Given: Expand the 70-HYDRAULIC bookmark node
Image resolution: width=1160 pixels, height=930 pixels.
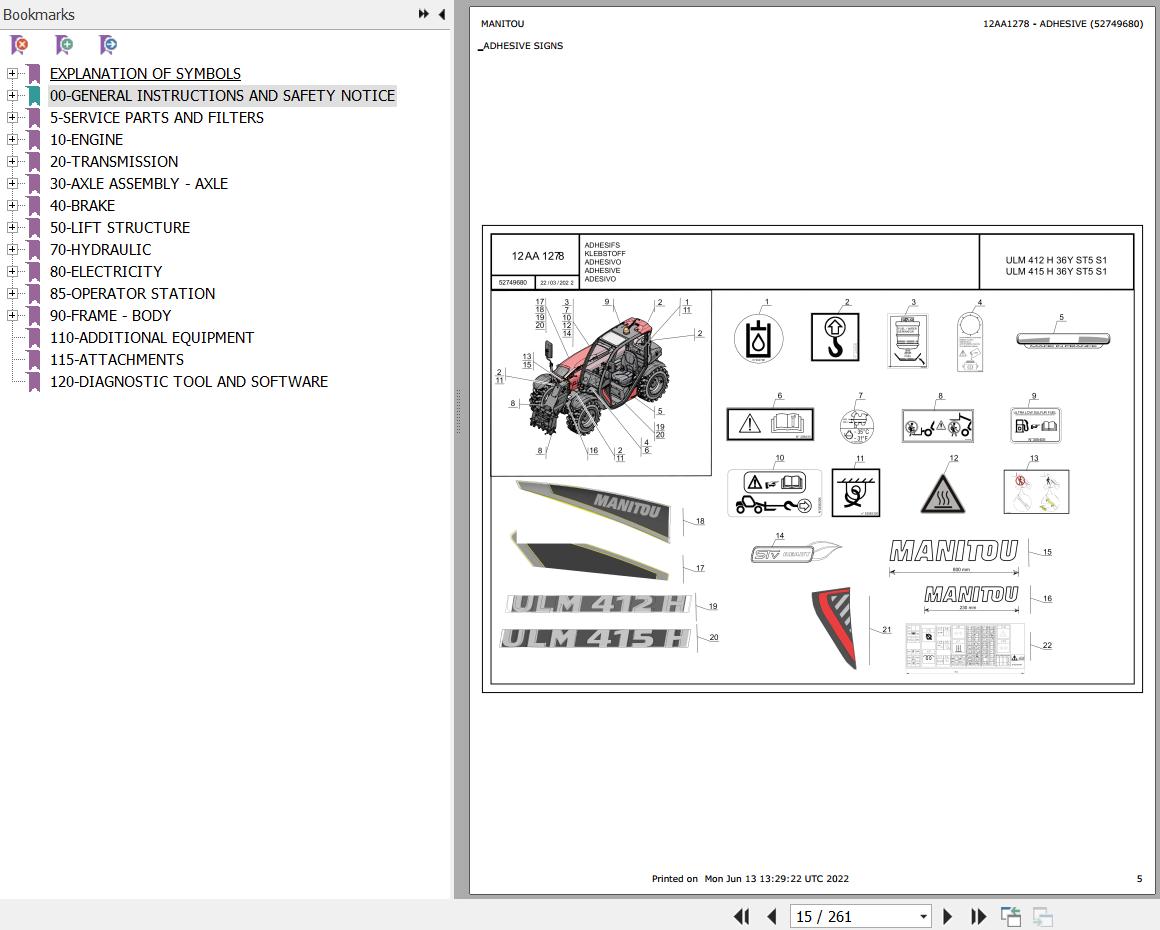Looking at the screenshot, I should tap(12, 249).
